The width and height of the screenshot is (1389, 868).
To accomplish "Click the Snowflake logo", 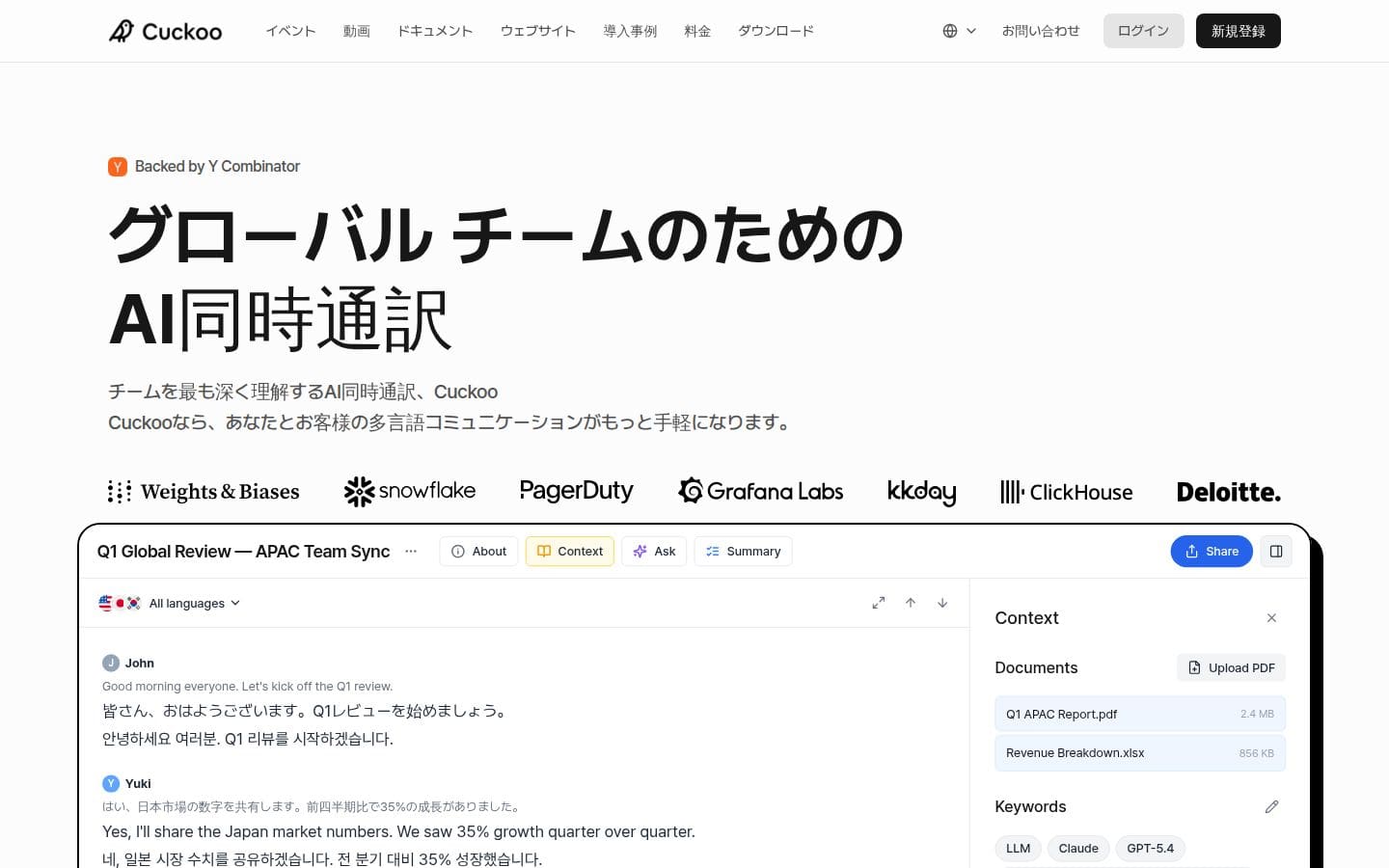I will [410, 491].
